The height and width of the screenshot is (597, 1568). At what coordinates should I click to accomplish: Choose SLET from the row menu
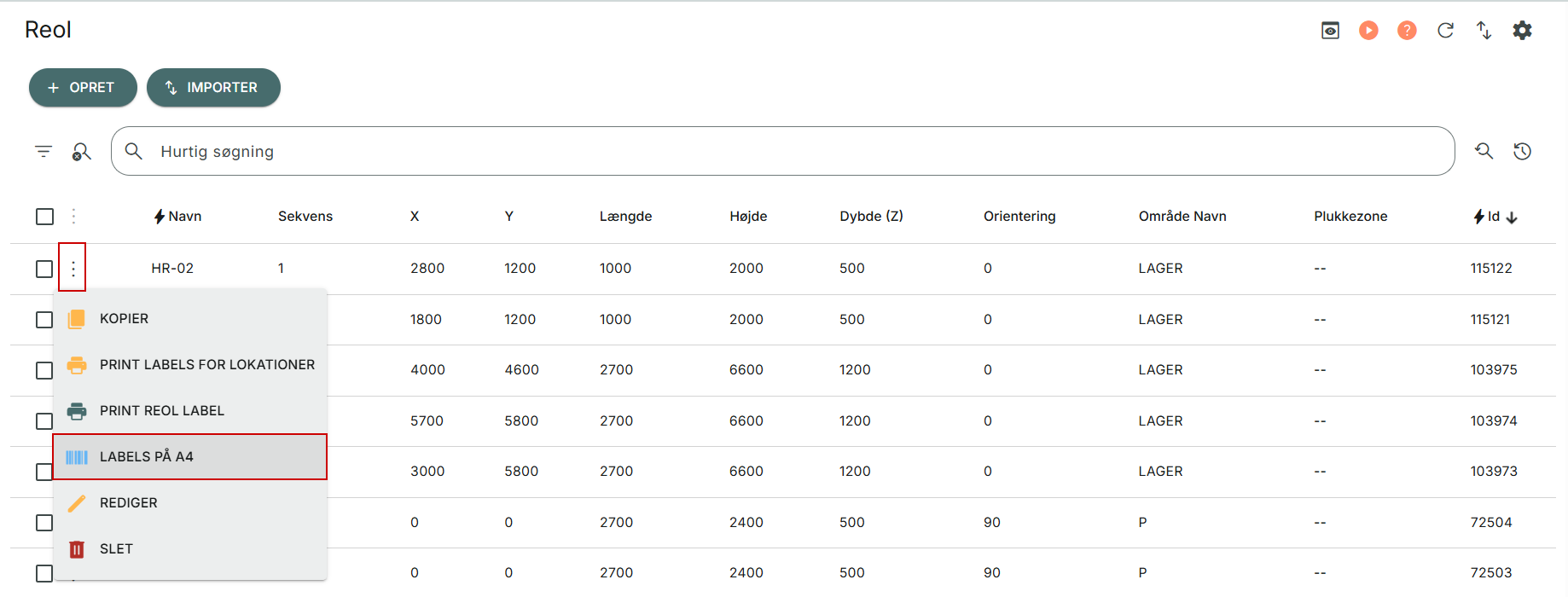pyautogui.click(x=116, y=549)
